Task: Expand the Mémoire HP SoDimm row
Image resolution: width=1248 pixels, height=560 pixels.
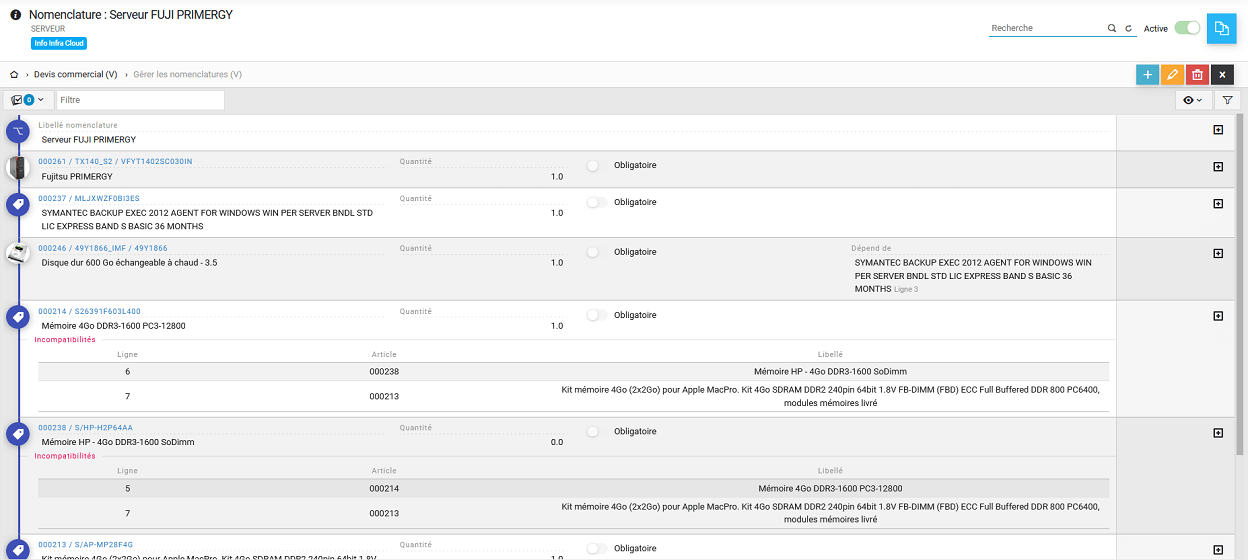Action: [1218, 433]
